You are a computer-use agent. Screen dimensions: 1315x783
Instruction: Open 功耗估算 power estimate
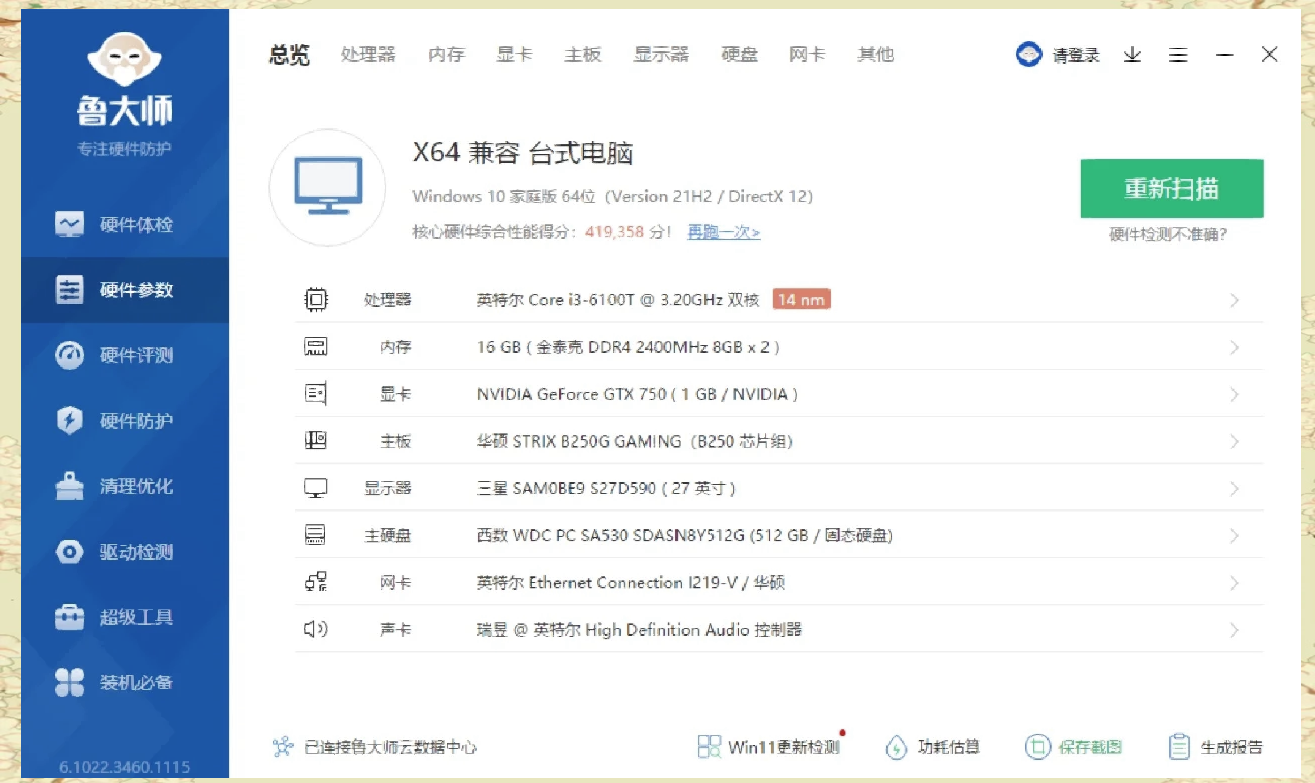click(x=933, y=746)
